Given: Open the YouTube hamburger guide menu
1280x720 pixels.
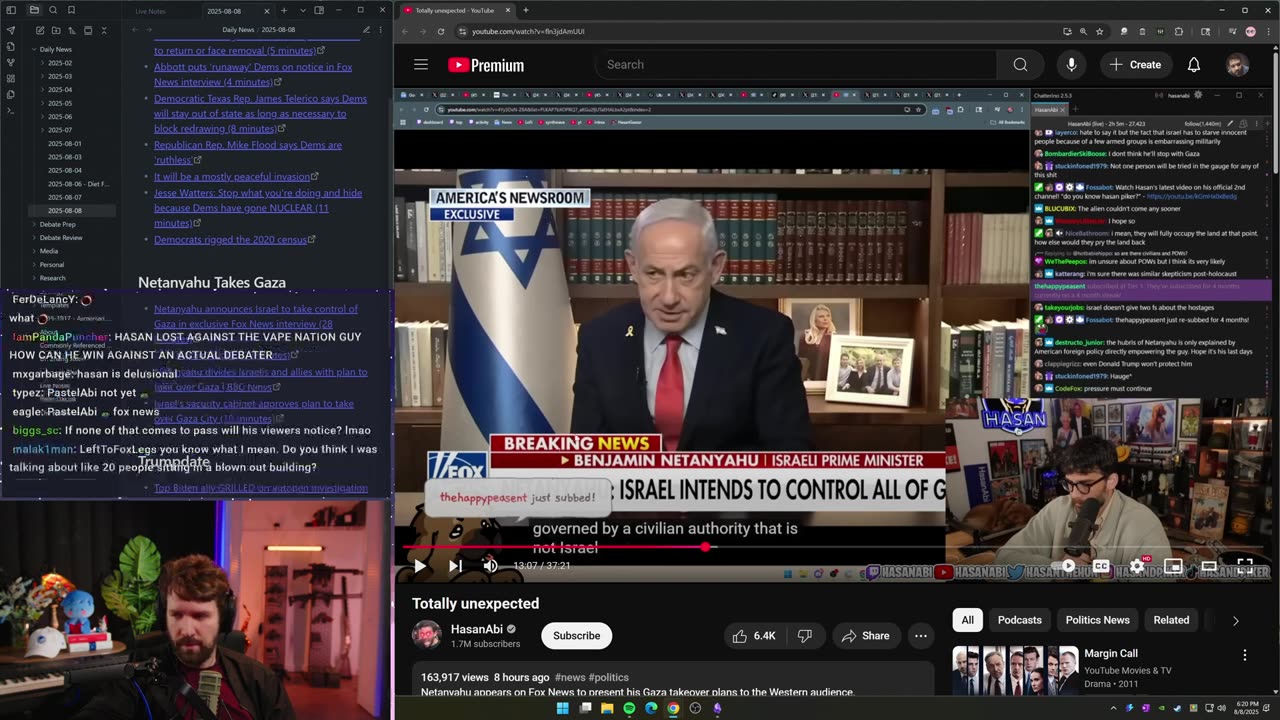Looking at the screenshot, I should coord(421,65).
